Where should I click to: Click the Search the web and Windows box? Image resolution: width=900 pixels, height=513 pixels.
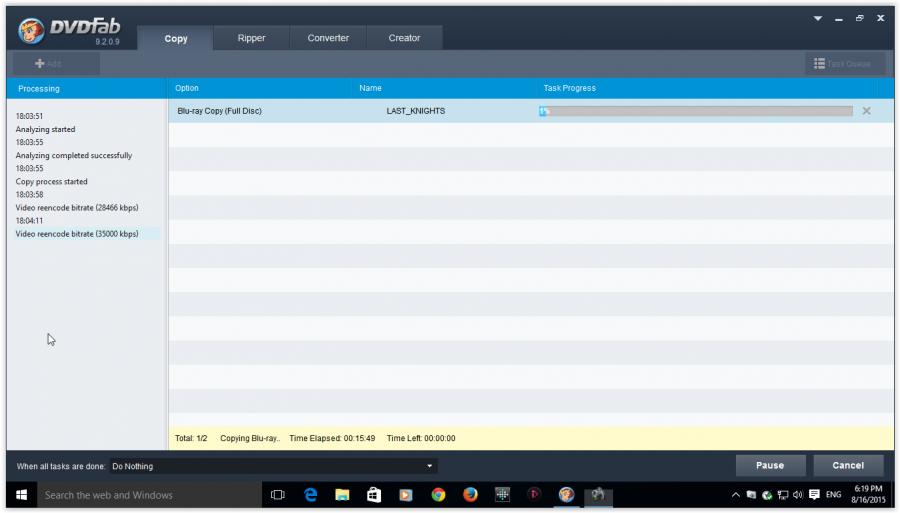[x=149, y=495]
